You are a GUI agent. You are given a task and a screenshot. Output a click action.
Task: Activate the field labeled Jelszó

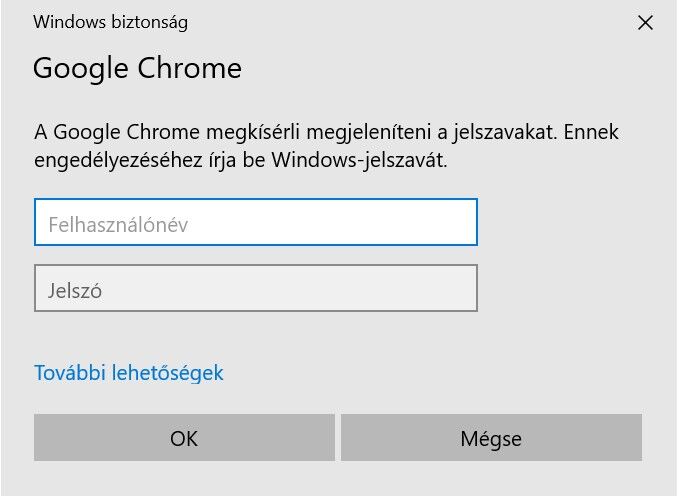[256, 288]
